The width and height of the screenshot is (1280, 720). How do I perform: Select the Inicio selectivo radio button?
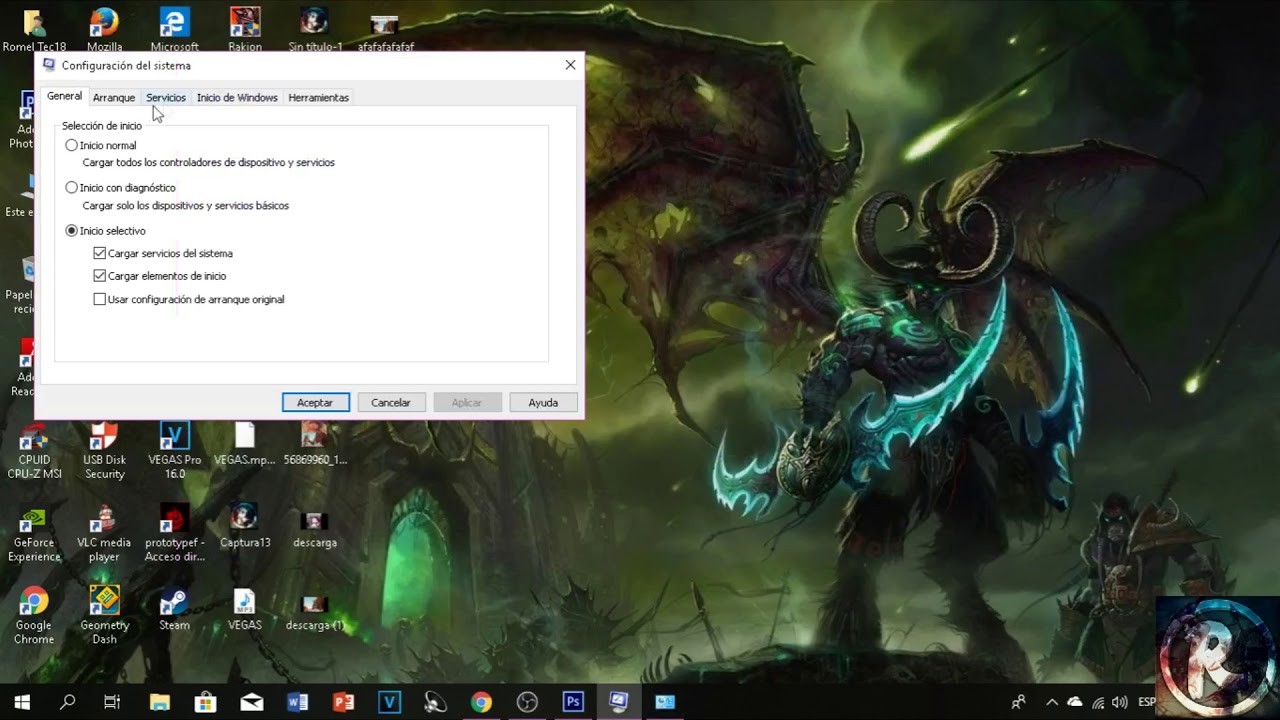coord(72,230)
